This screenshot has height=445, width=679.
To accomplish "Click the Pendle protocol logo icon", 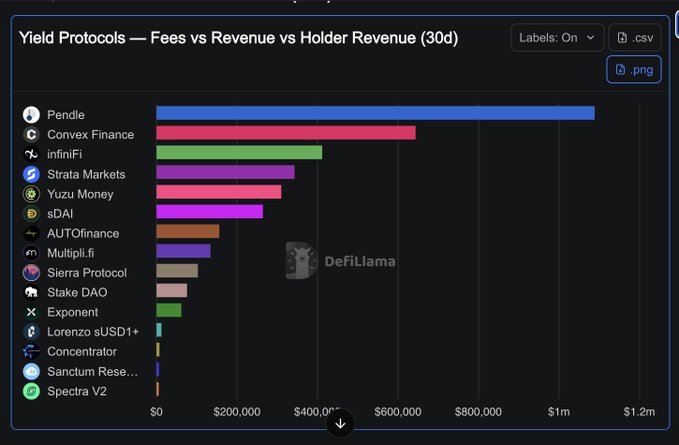I will pyautogui.click(x=31, y=115).
